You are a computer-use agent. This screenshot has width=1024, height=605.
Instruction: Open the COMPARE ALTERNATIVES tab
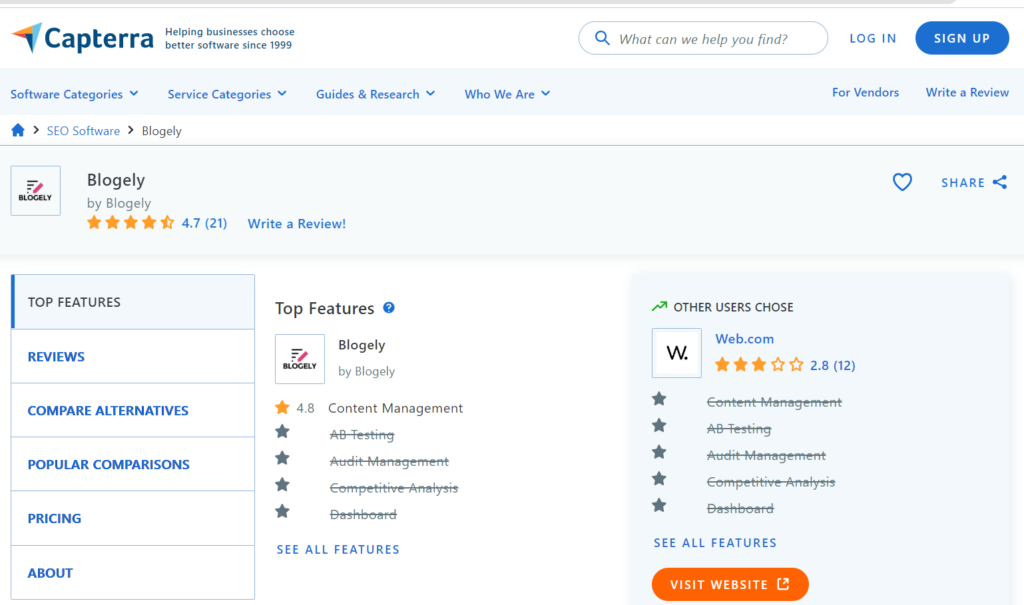pyautogui.click(x=133, y=410)
